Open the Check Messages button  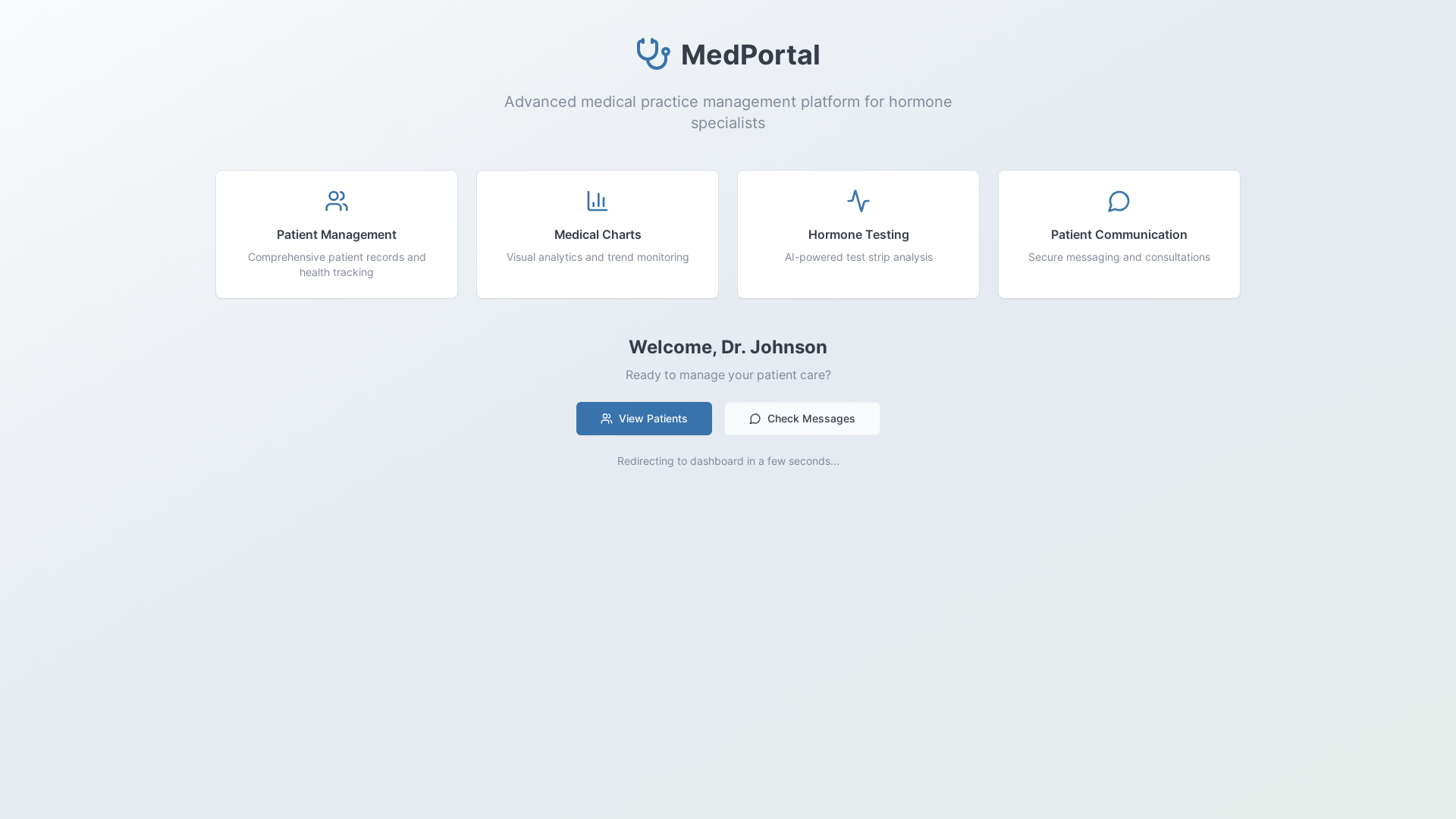(x=802, y=419)
